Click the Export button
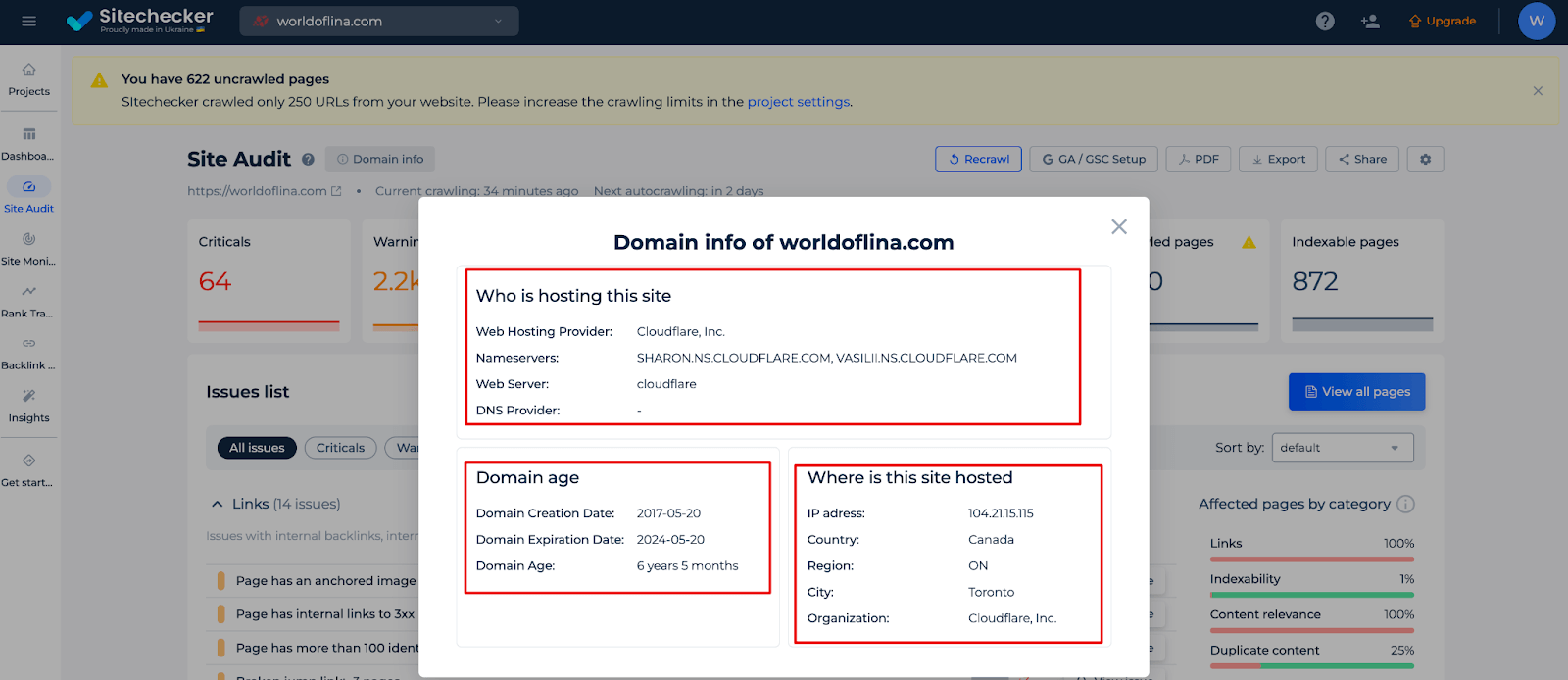This screenshot has width=1568, height=680. (1278, 159)
